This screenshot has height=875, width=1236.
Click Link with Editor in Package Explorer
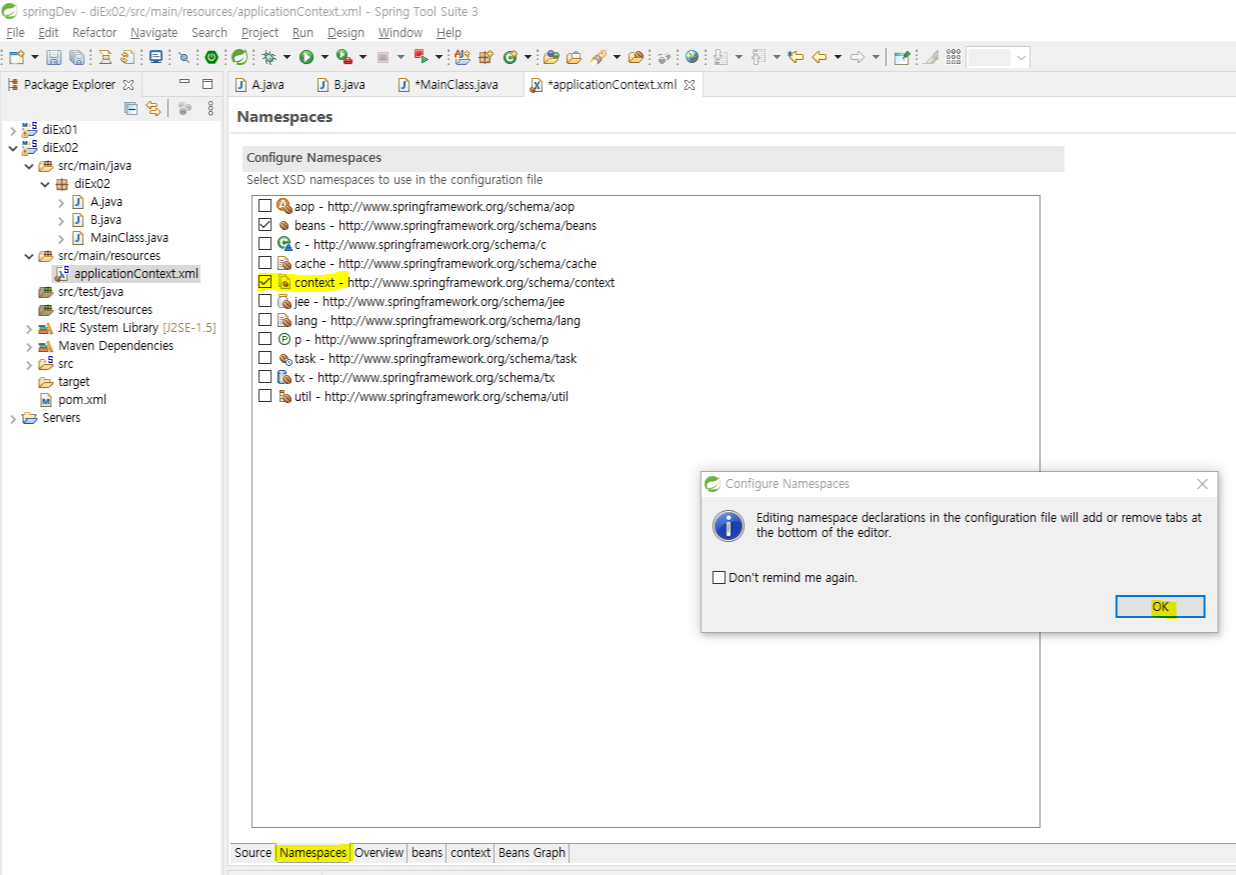(153, 108)
